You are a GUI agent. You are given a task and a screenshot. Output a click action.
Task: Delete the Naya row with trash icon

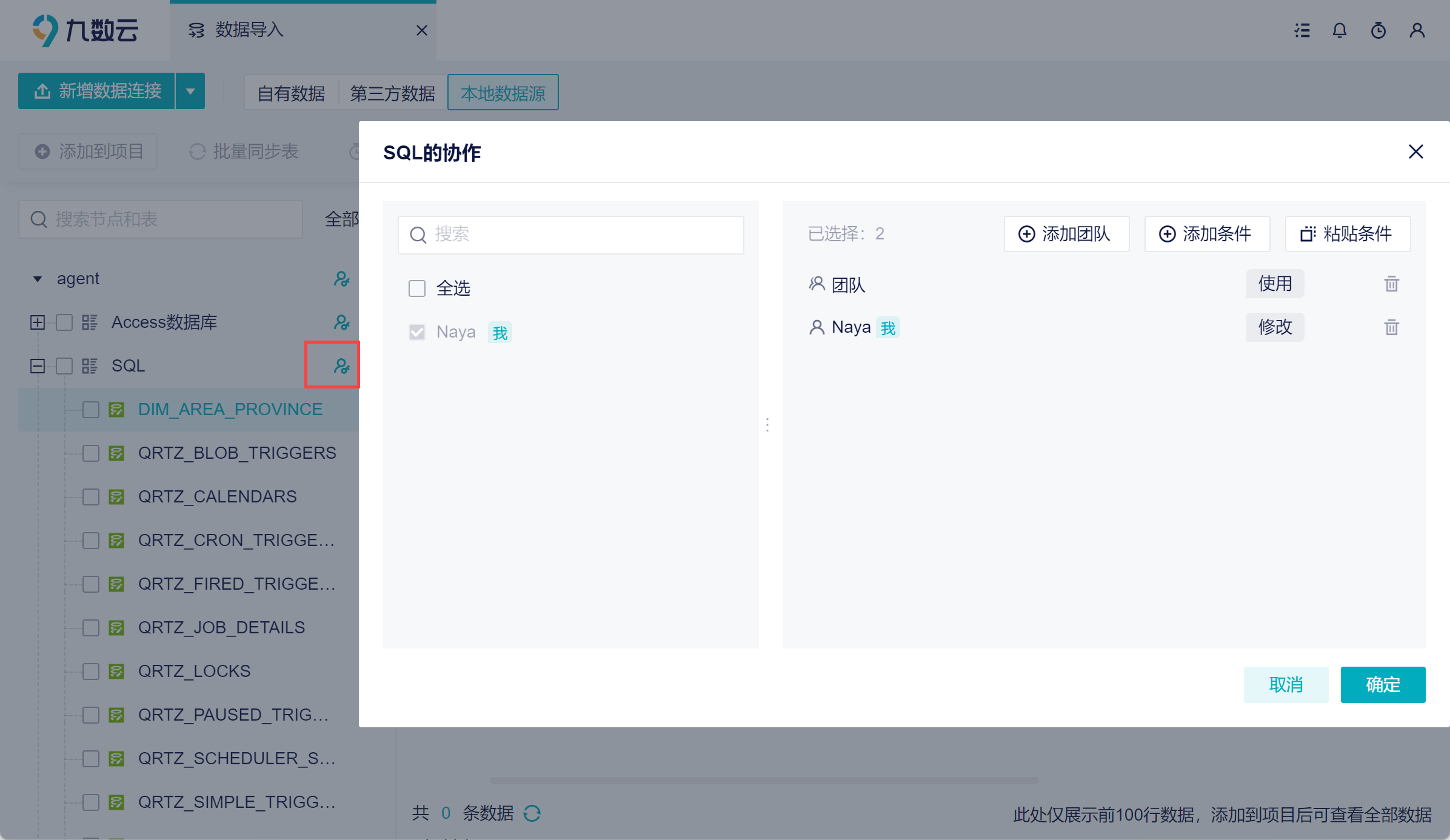[x=1391, y=327]
